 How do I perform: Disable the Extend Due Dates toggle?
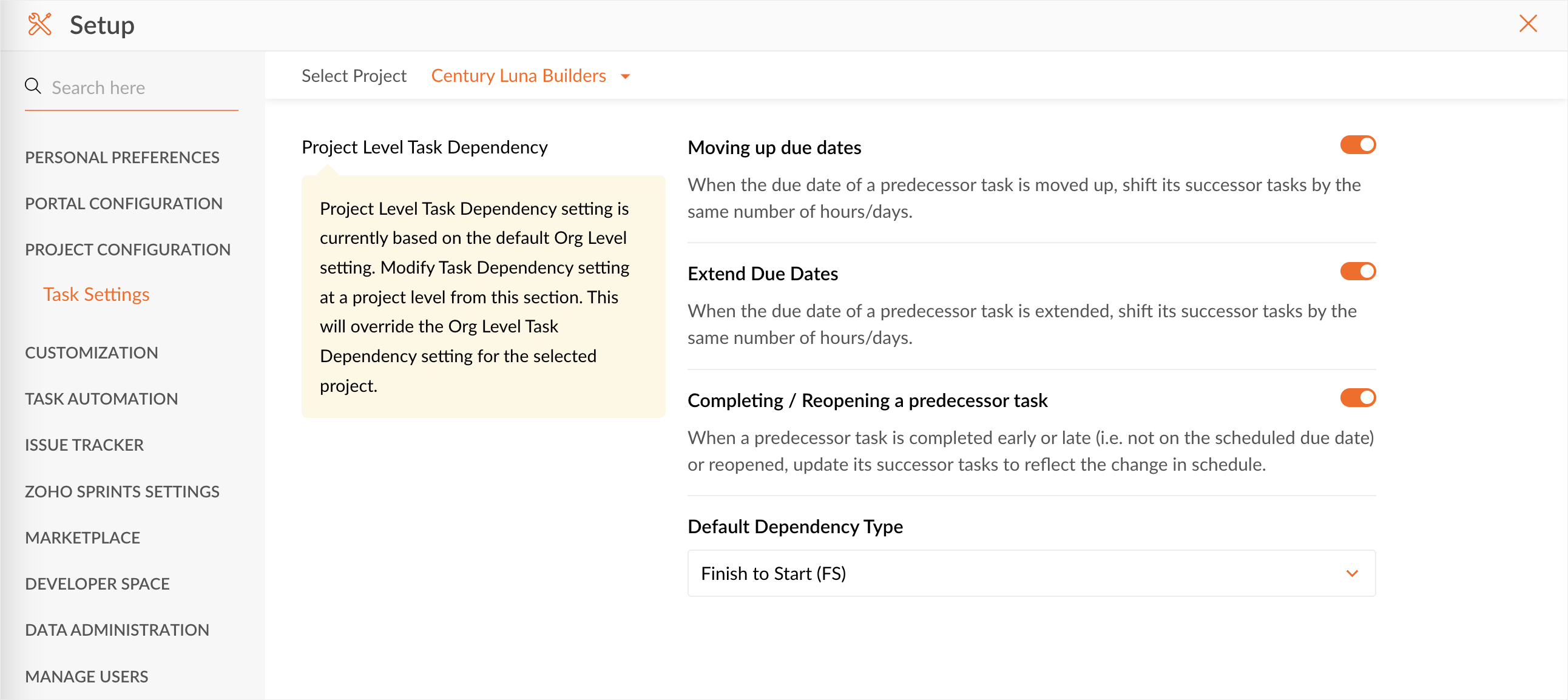point(1357,272)
